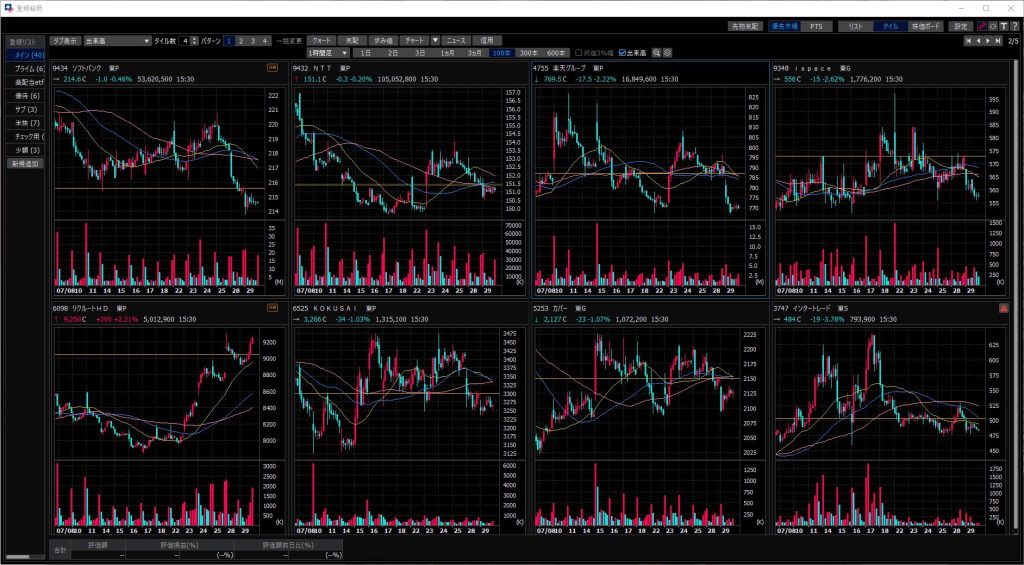1024x565 pixels.
Task: Expand the arrow next to チャート button
Action: tap(435, 41)
